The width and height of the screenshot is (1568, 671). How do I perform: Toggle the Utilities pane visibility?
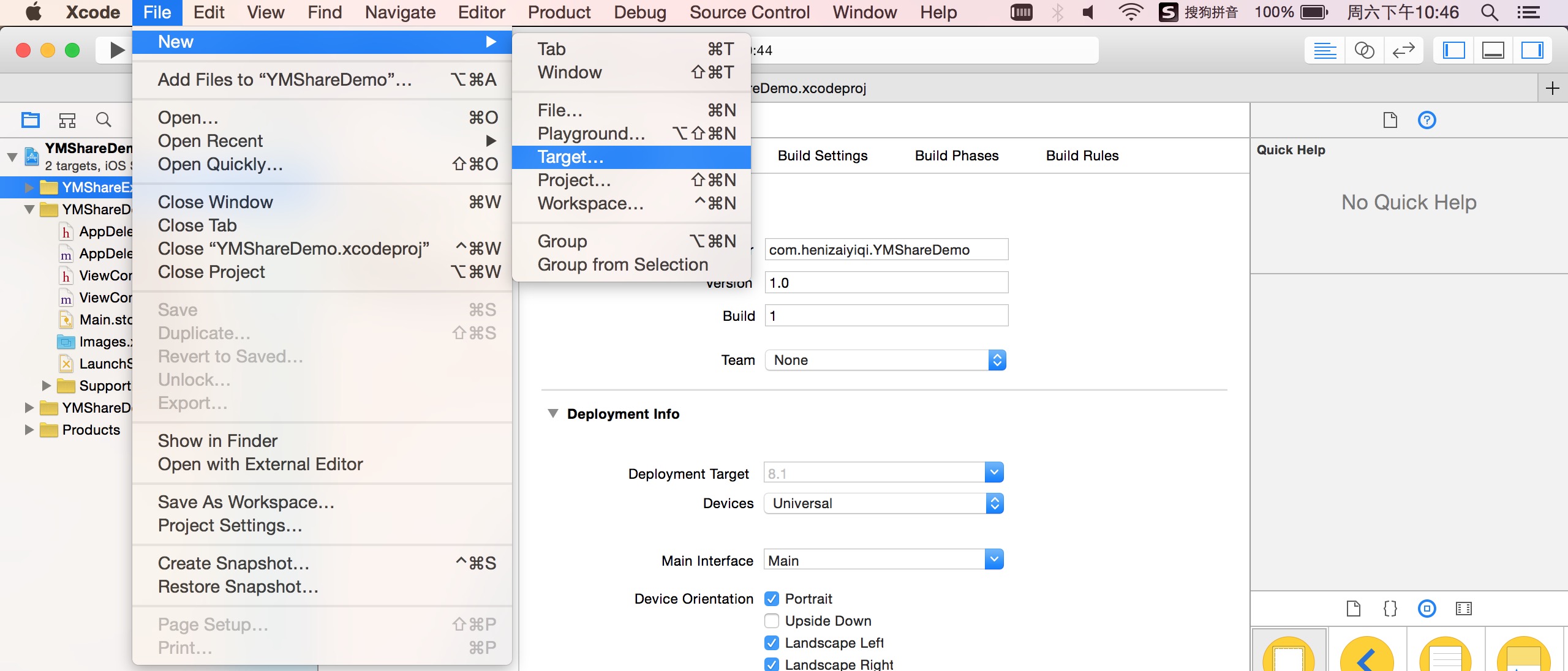point(1532,50)
